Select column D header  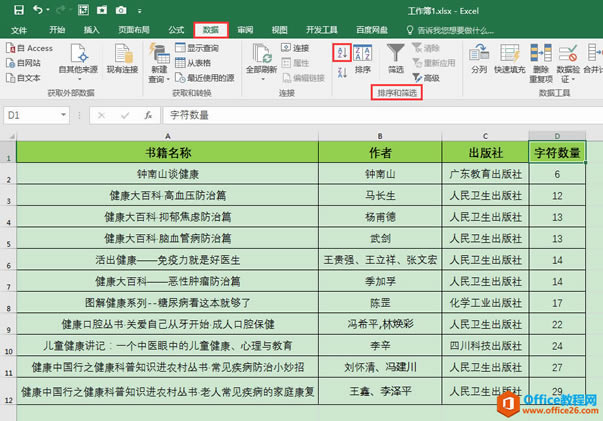pos(557,136)
